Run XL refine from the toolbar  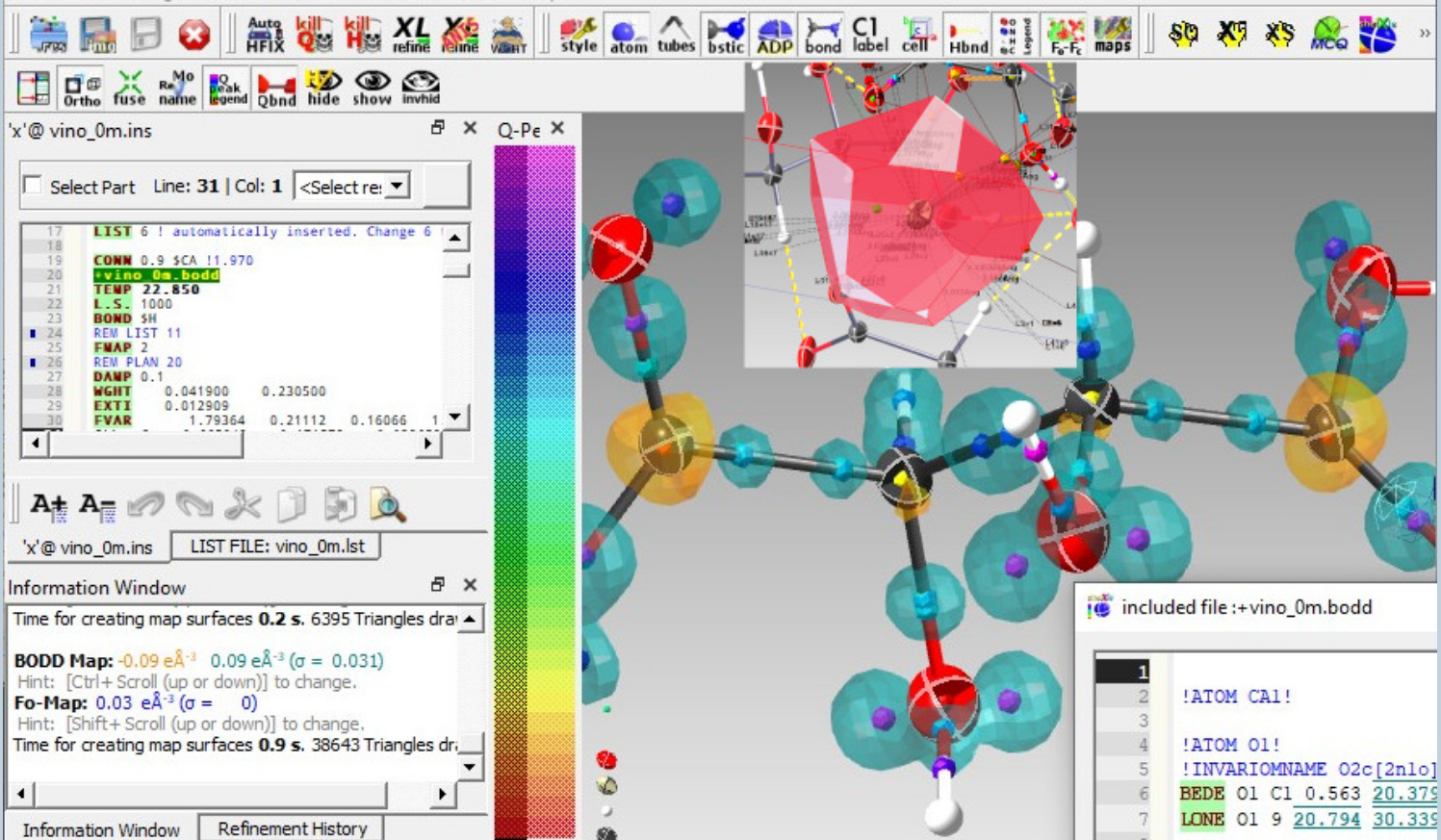point(411,35)
